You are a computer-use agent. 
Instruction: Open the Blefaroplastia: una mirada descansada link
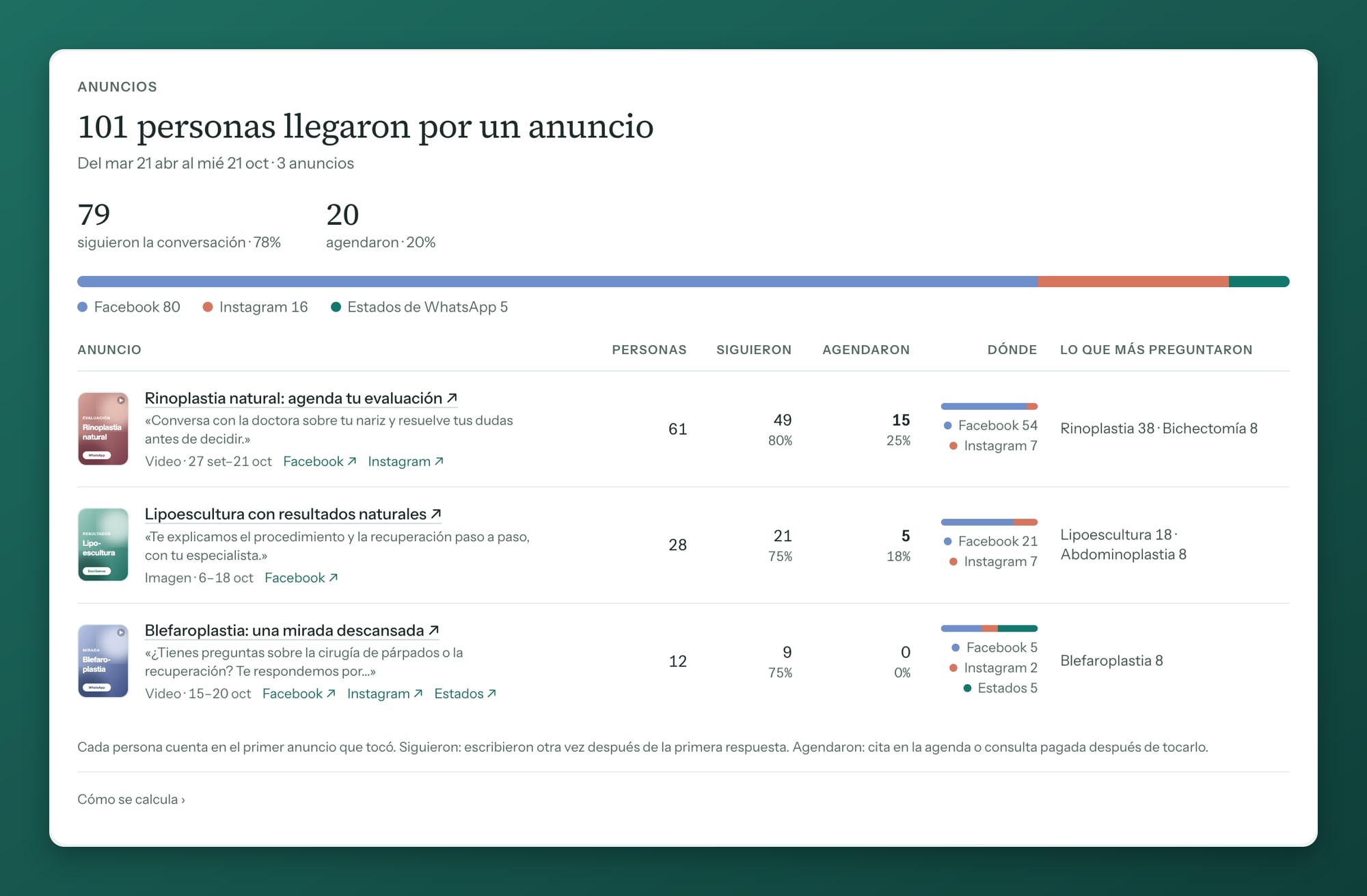tap(292, 630)
